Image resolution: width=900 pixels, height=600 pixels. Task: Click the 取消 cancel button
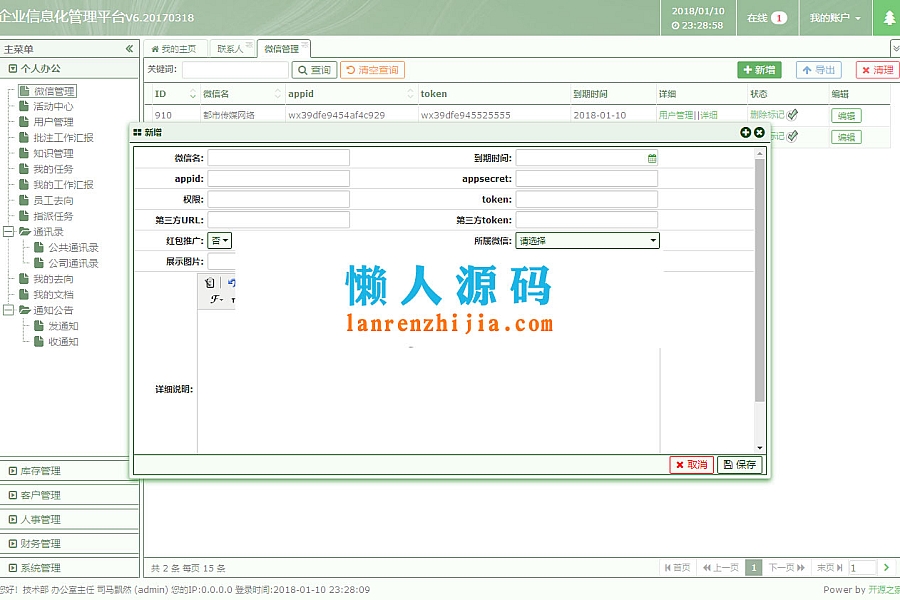pos(692,464)
